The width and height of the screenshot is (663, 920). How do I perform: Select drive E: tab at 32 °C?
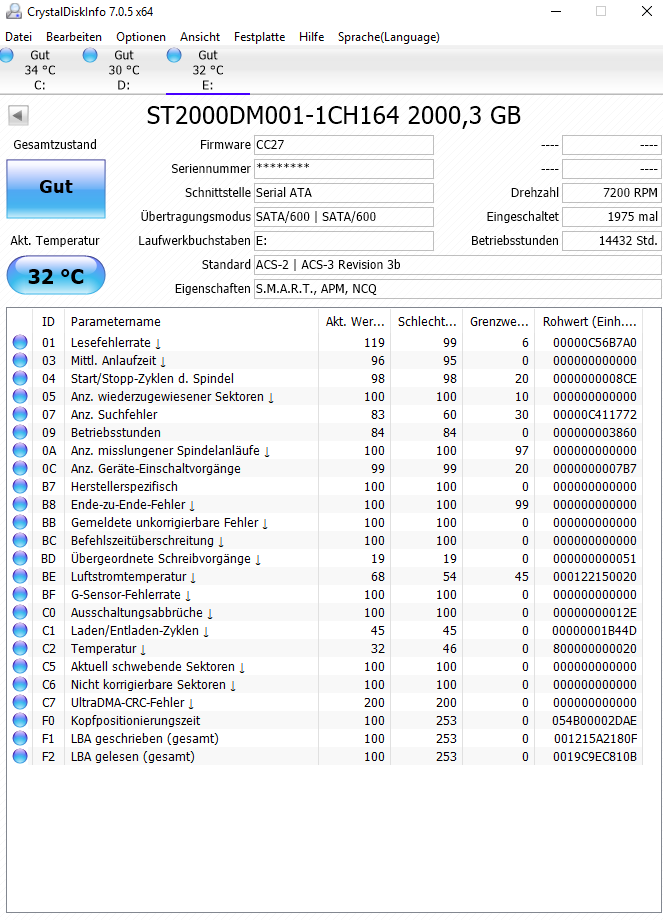(x=208, y=70)
